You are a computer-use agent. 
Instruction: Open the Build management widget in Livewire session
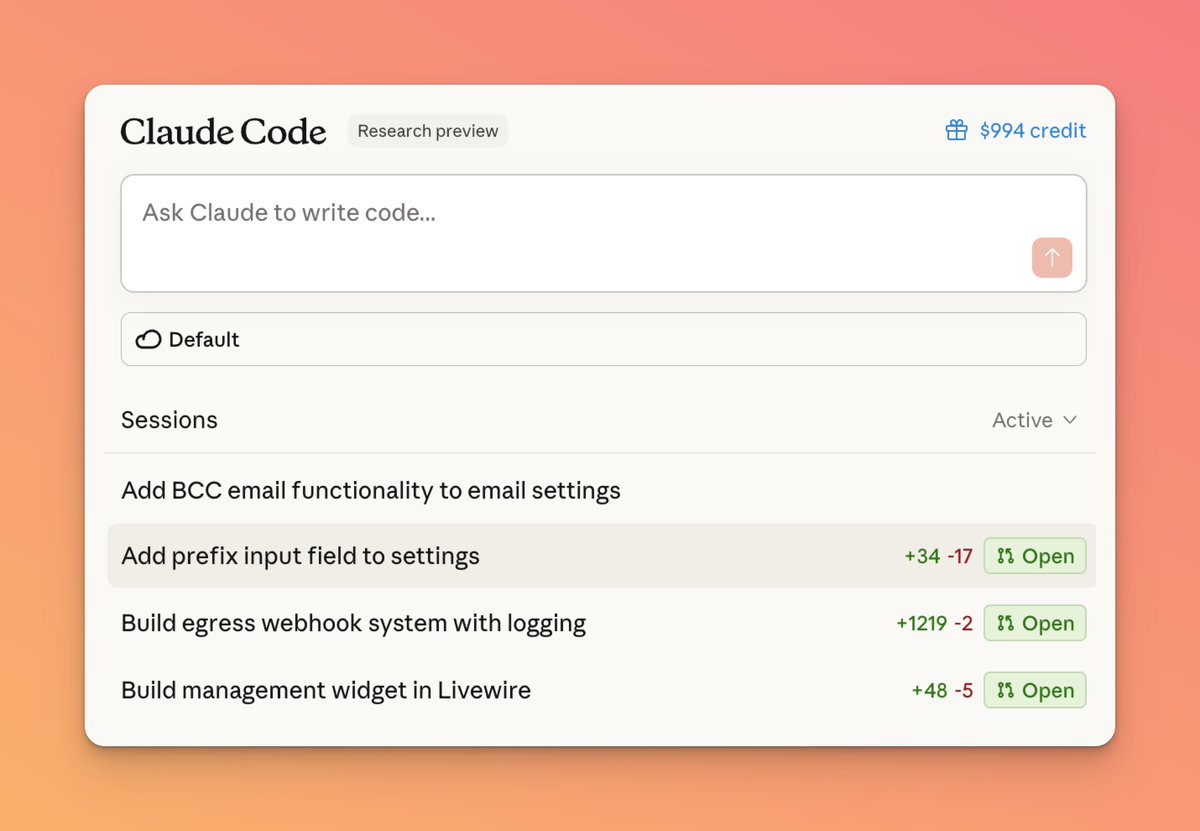(600, 690)
